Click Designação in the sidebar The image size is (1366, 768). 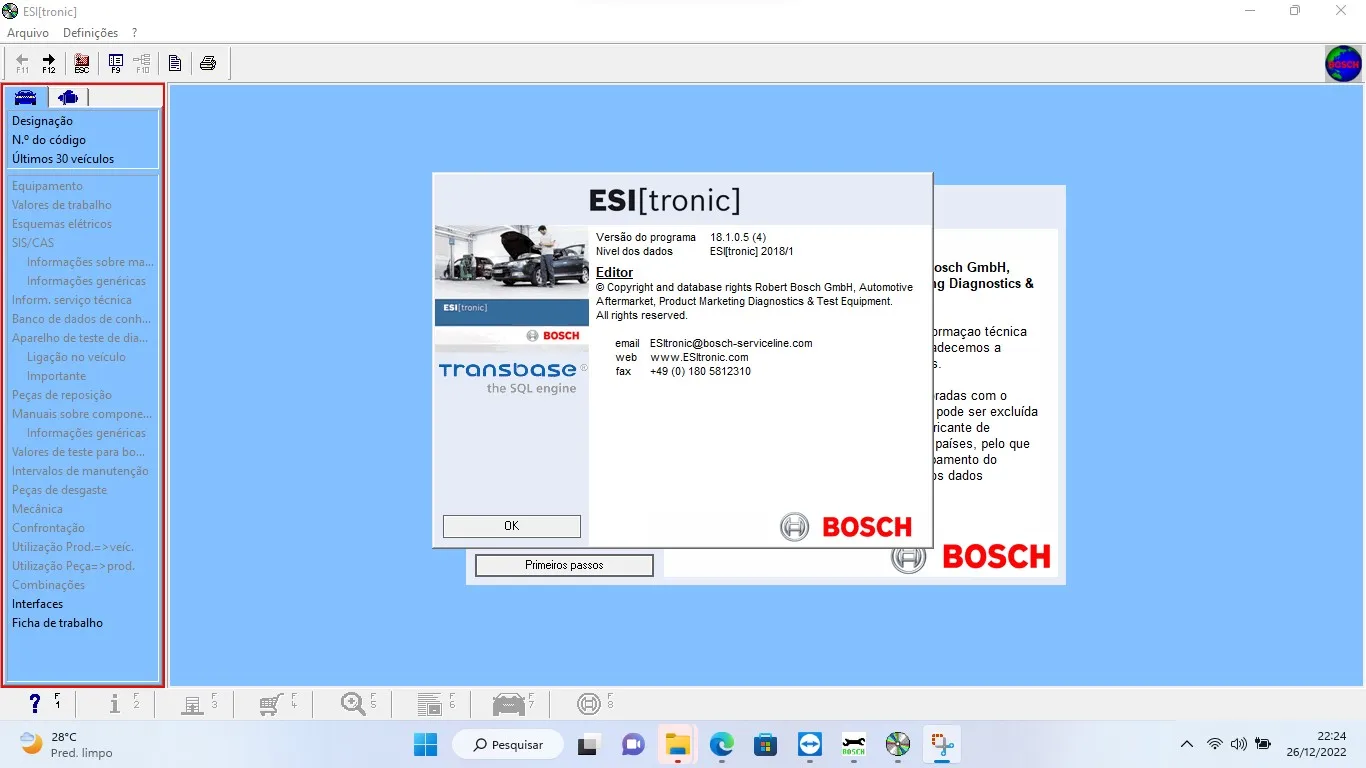42,121
